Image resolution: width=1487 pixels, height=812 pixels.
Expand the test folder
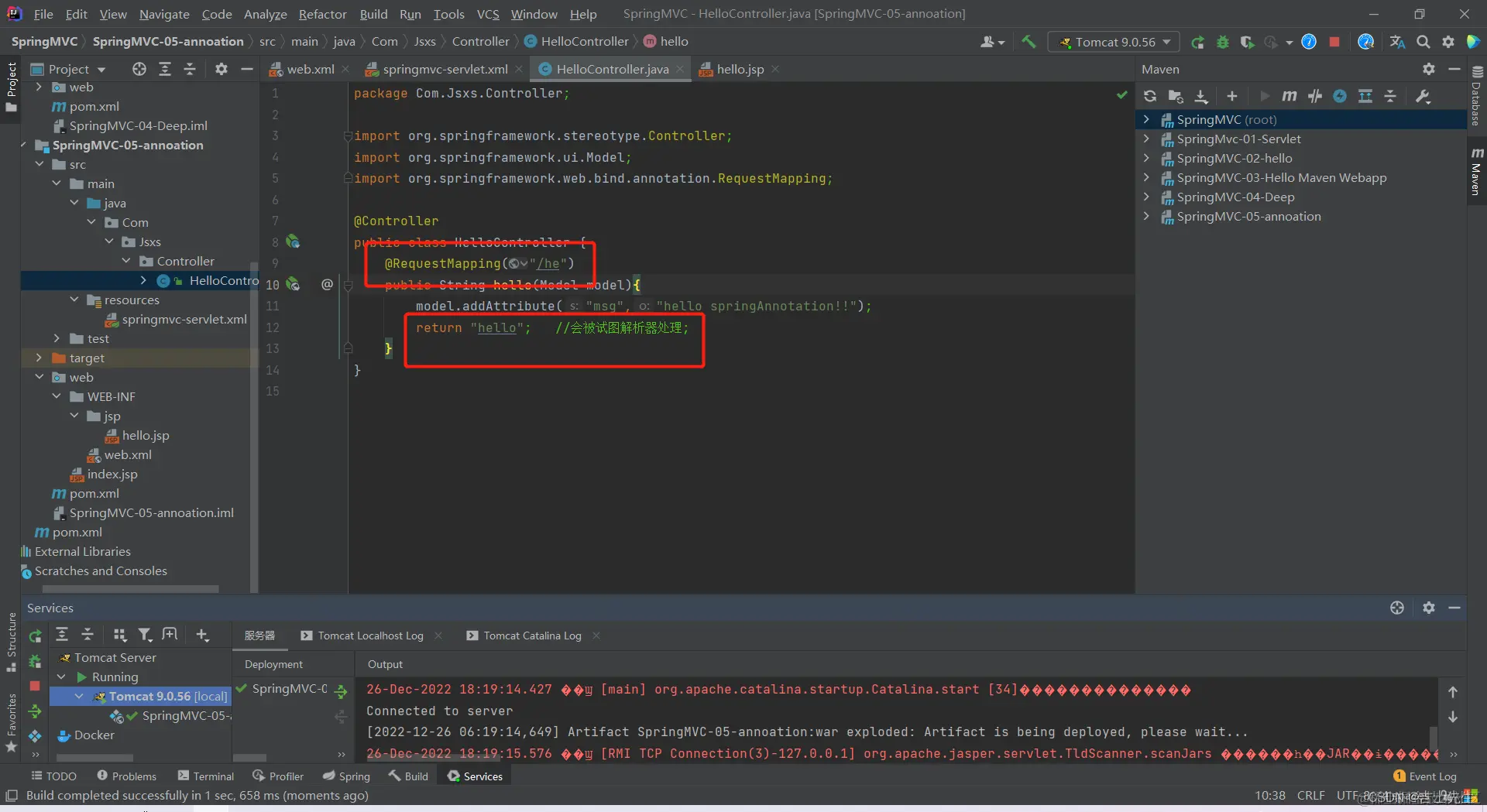coord(57,338)
